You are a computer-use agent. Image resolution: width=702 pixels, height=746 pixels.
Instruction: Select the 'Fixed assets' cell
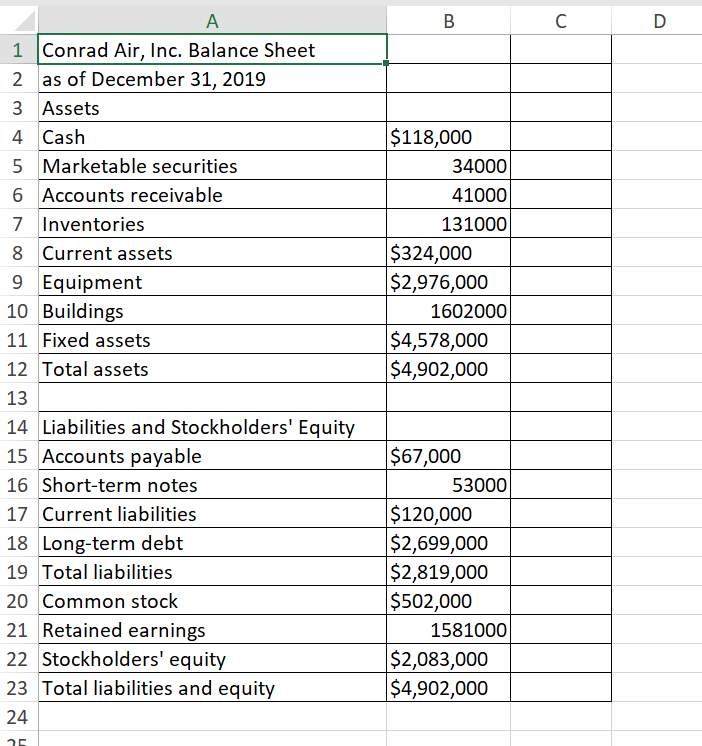[x=212, y=339]
